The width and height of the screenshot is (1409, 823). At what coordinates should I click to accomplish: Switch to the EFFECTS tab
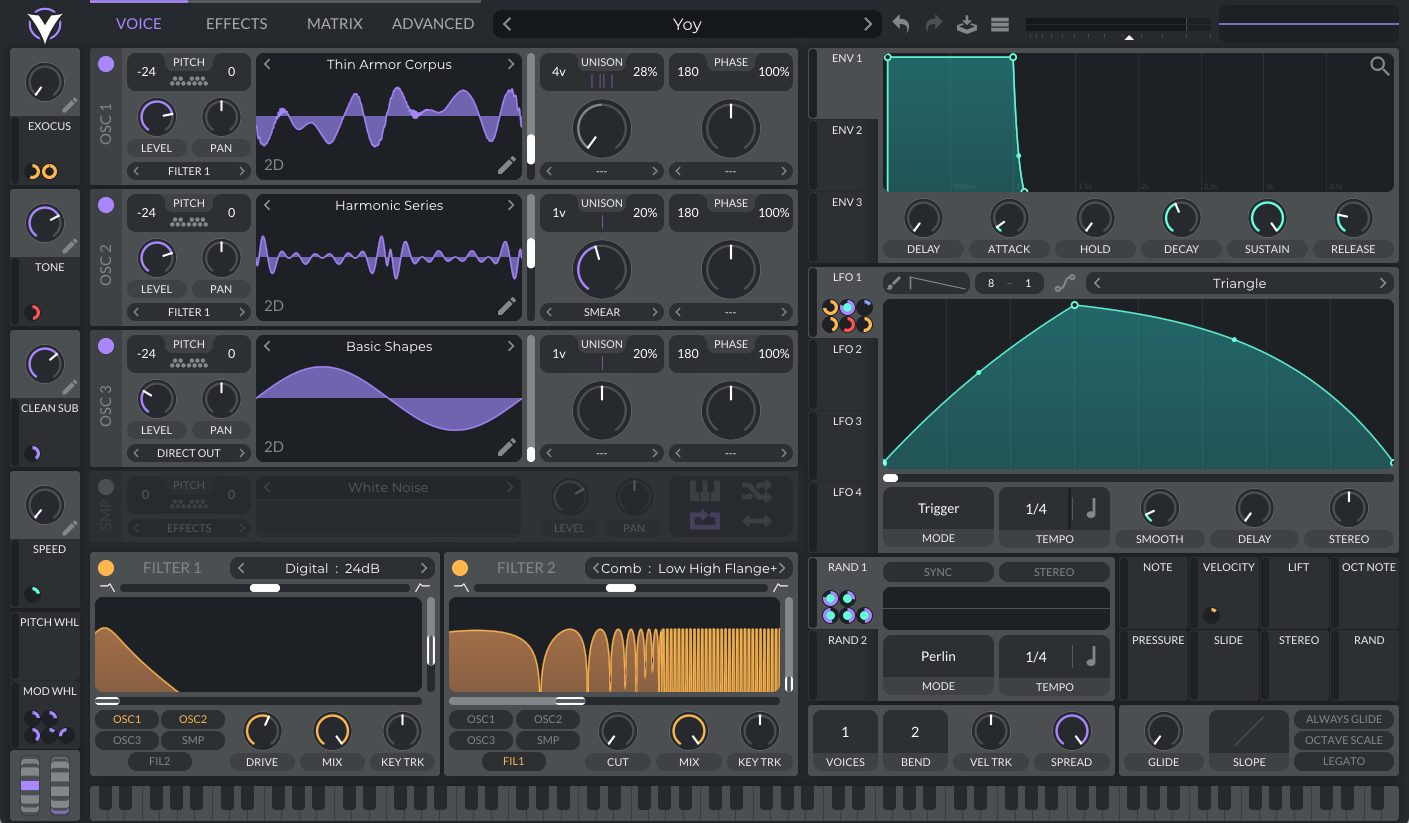point(237,23)
